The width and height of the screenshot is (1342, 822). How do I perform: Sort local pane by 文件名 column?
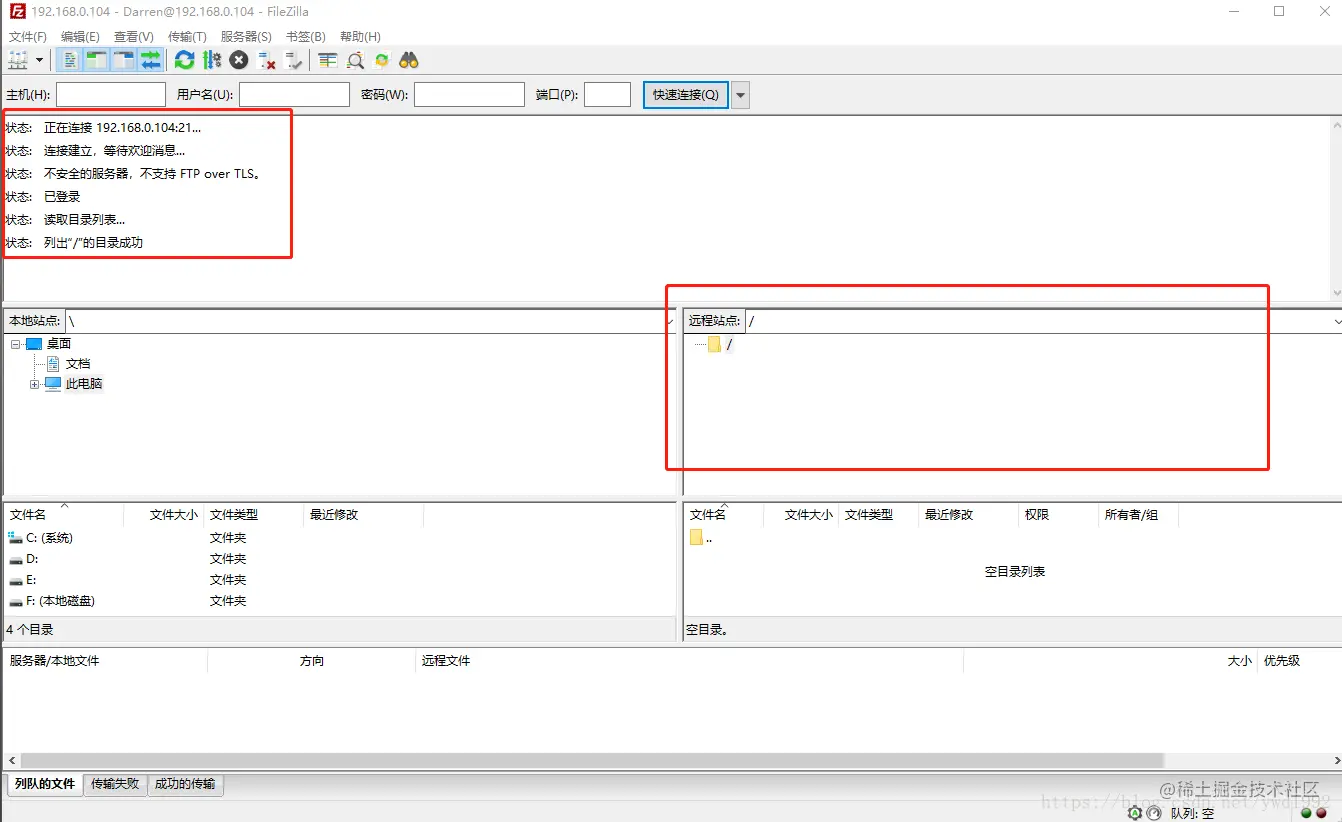click(64, 515)
